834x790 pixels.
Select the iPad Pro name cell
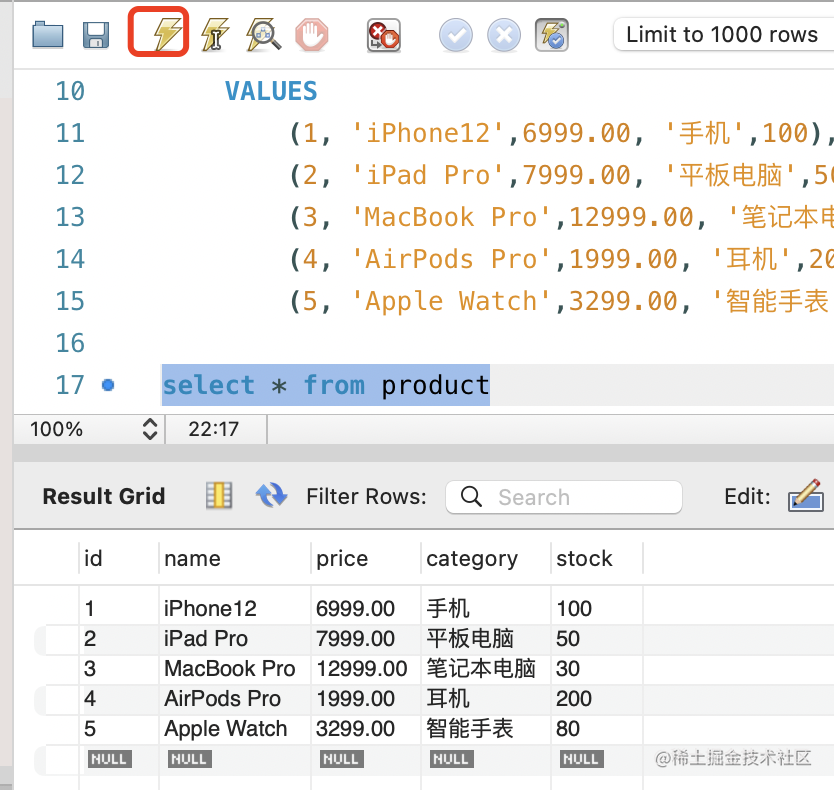click(235, 638)
